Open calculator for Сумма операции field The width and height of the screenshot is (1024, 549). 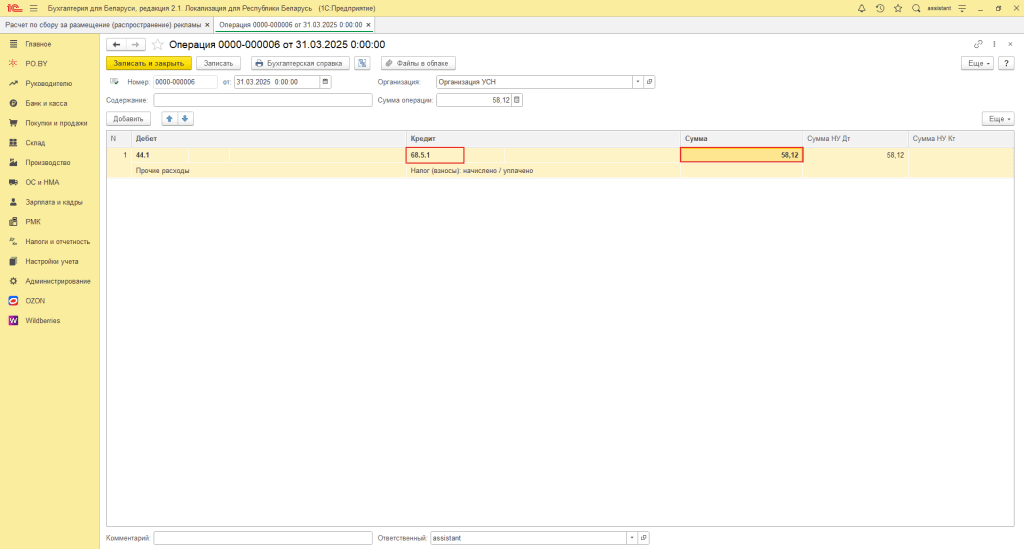(x=517, y=100)
